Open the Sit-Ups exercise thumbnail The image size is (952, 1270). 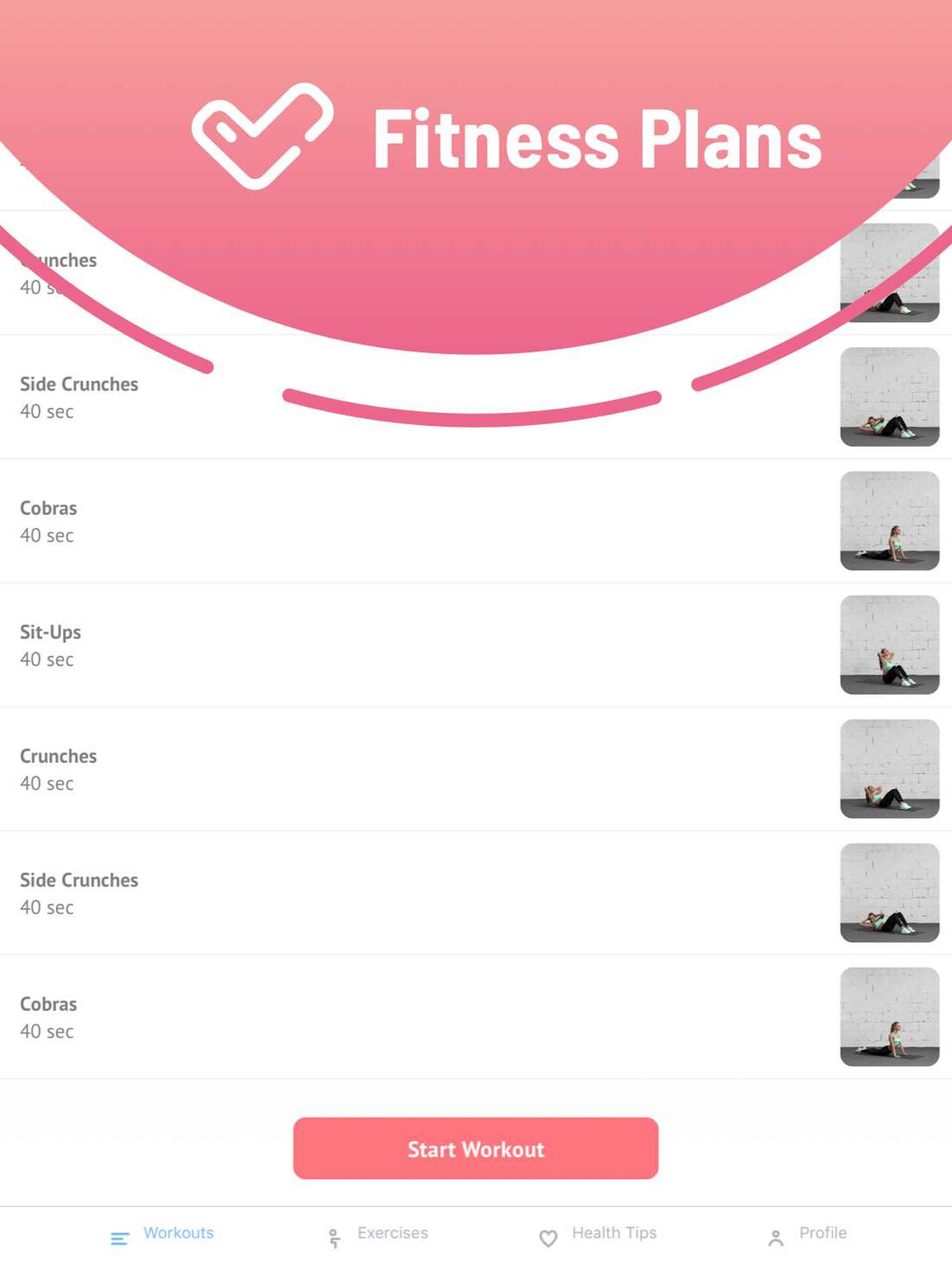[x=889, y=645]
